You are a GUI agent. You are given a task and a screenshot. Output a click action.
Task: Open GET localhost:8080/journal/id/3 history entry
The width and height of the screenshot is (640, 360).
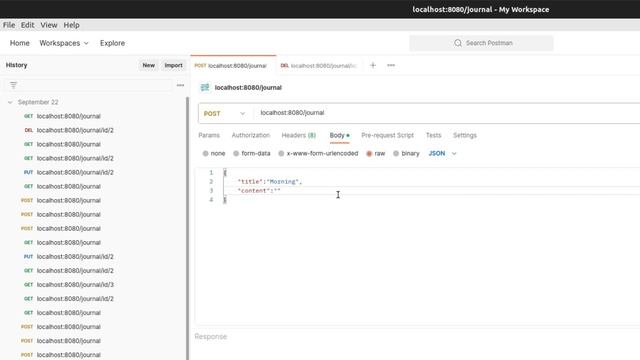(69, 284)
